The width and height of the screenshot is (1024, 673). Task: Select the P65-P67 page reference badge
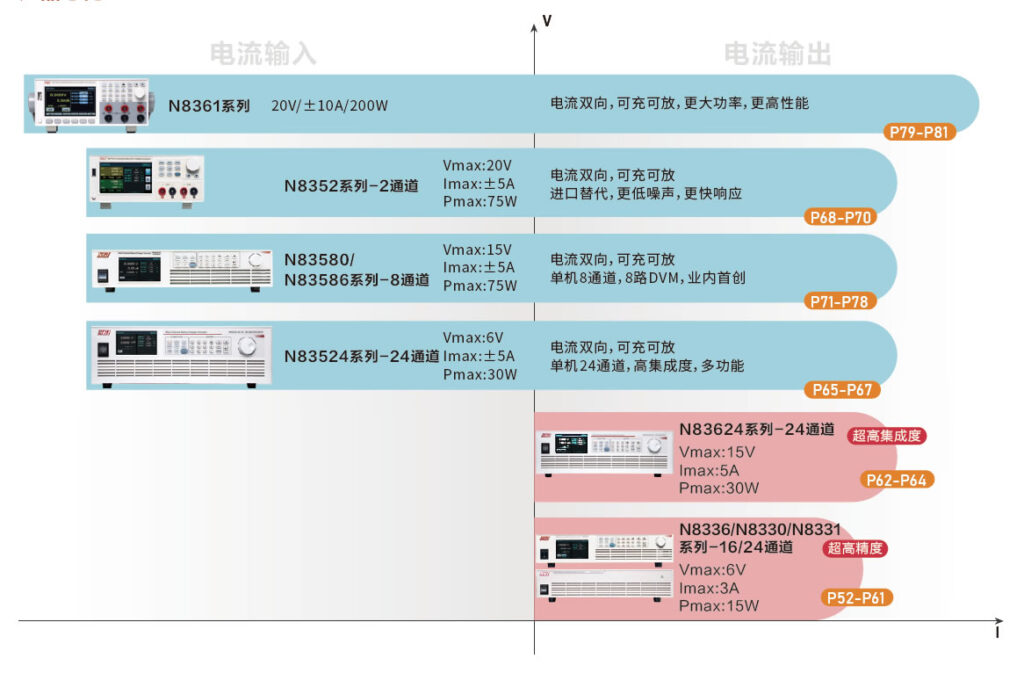click(x=839, y=389)
